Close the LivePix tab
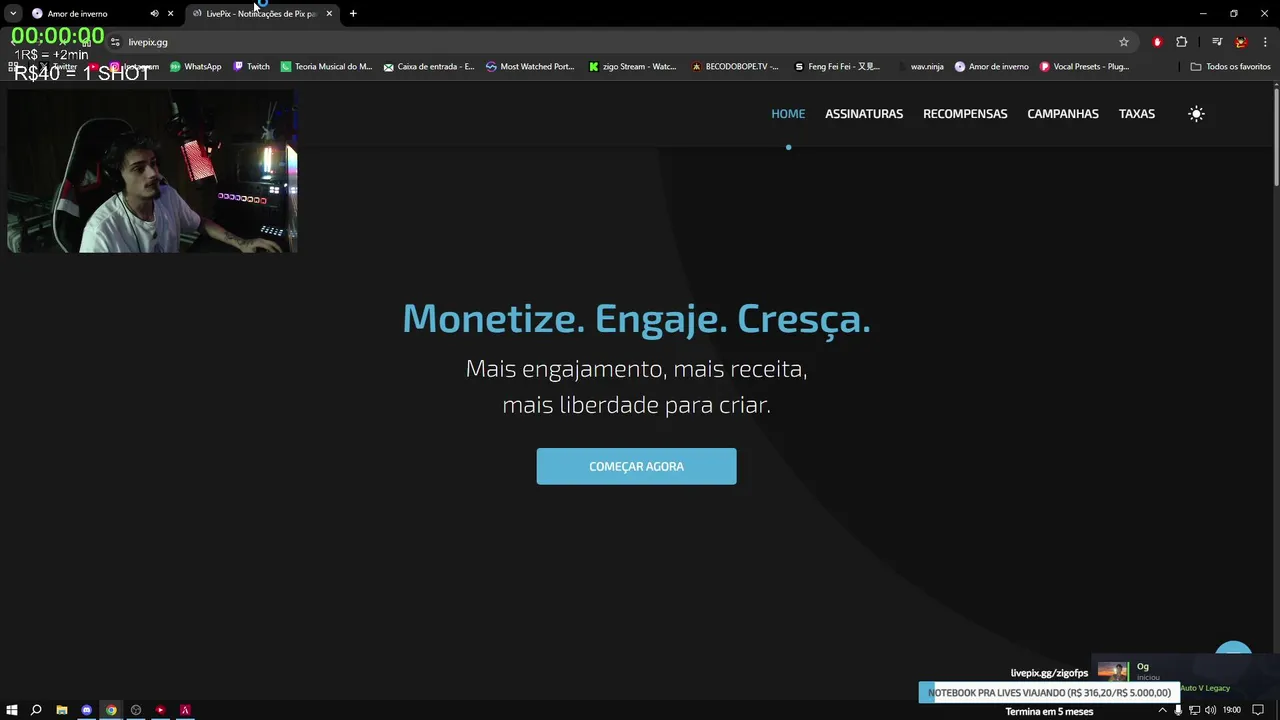The height and width of the screenshot is (720, 1280). (x=329, y=13)
